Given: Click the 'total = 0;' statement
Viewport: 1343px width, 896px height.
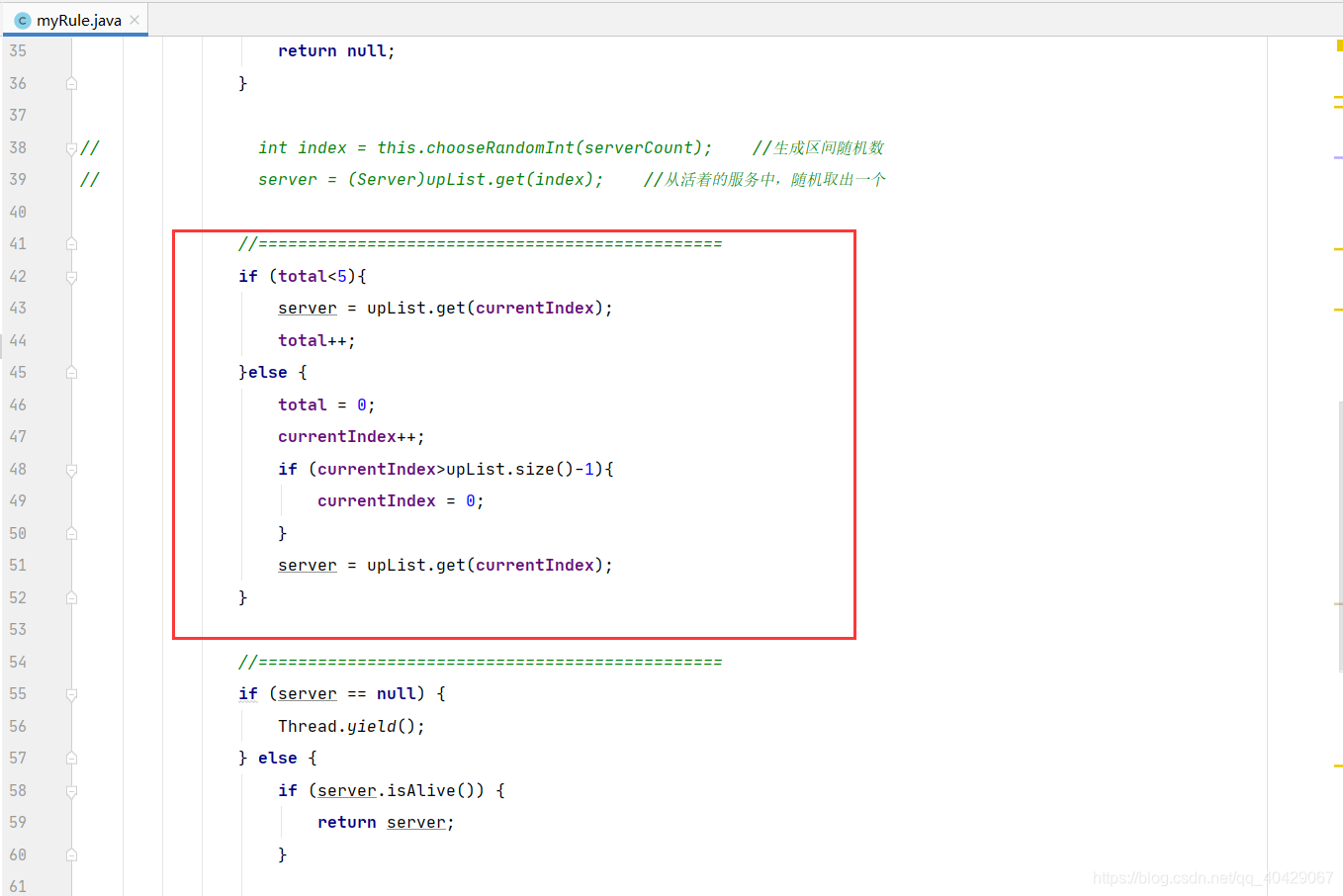Looking at the screenshot, I should click(x=326, y=405).
